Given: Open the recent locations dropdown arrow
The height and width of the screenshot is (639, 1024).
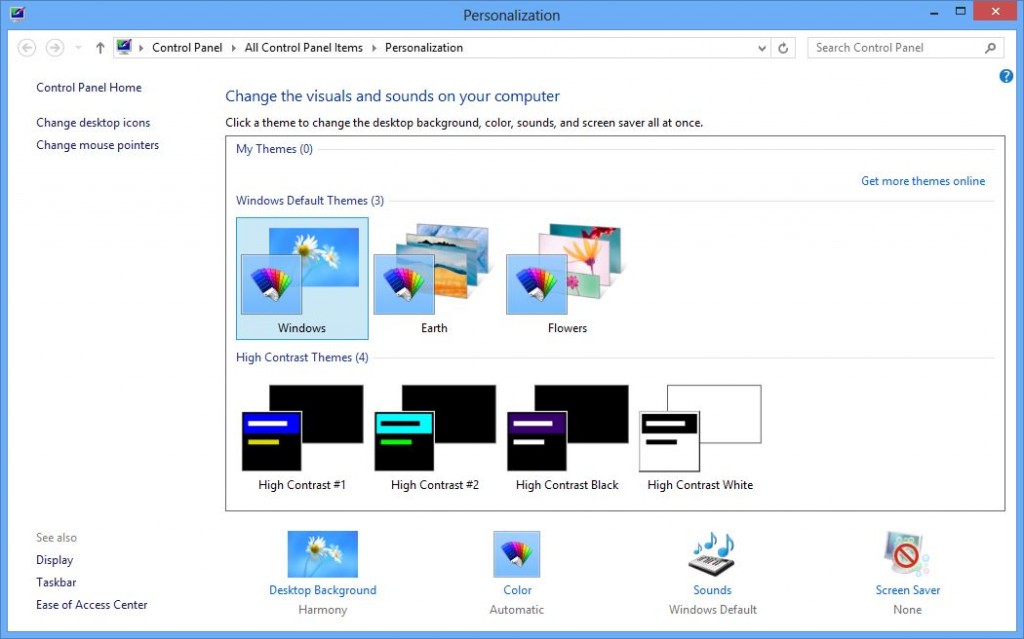Looking at the screenshot, I should [x=78, y=48].
